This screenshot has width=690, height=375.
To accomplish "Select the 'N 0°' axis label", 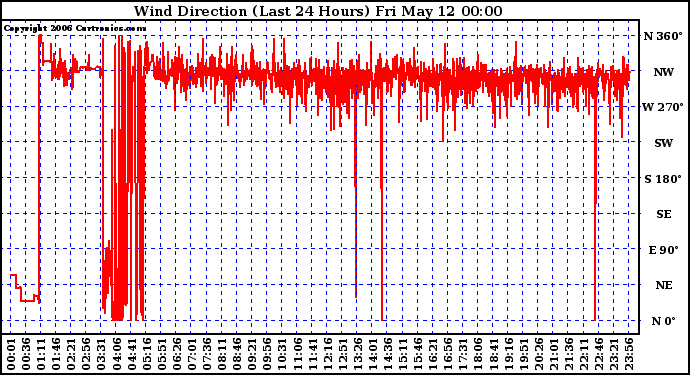I will [x=663, y=321].
